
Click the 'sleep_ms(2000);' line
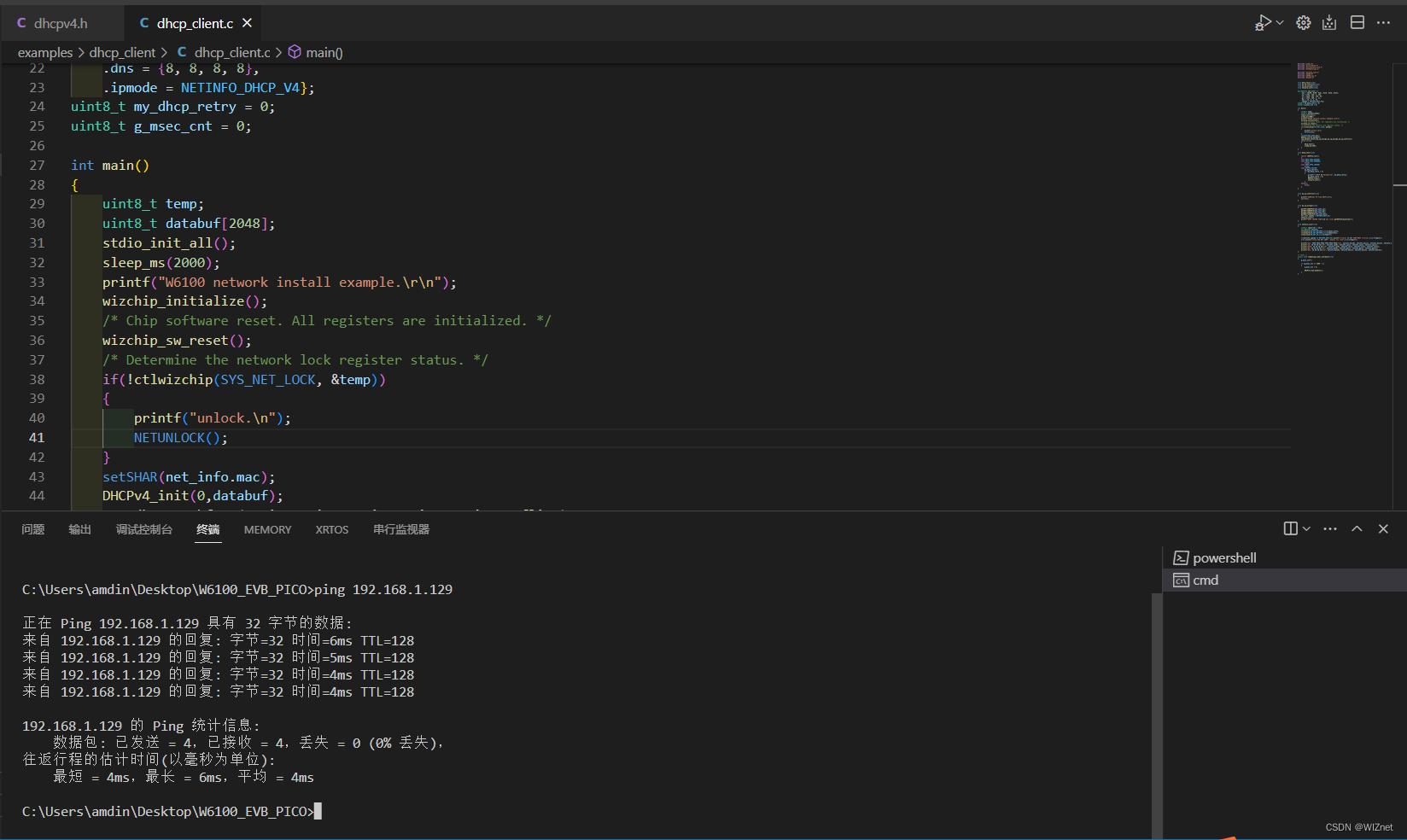161,262
